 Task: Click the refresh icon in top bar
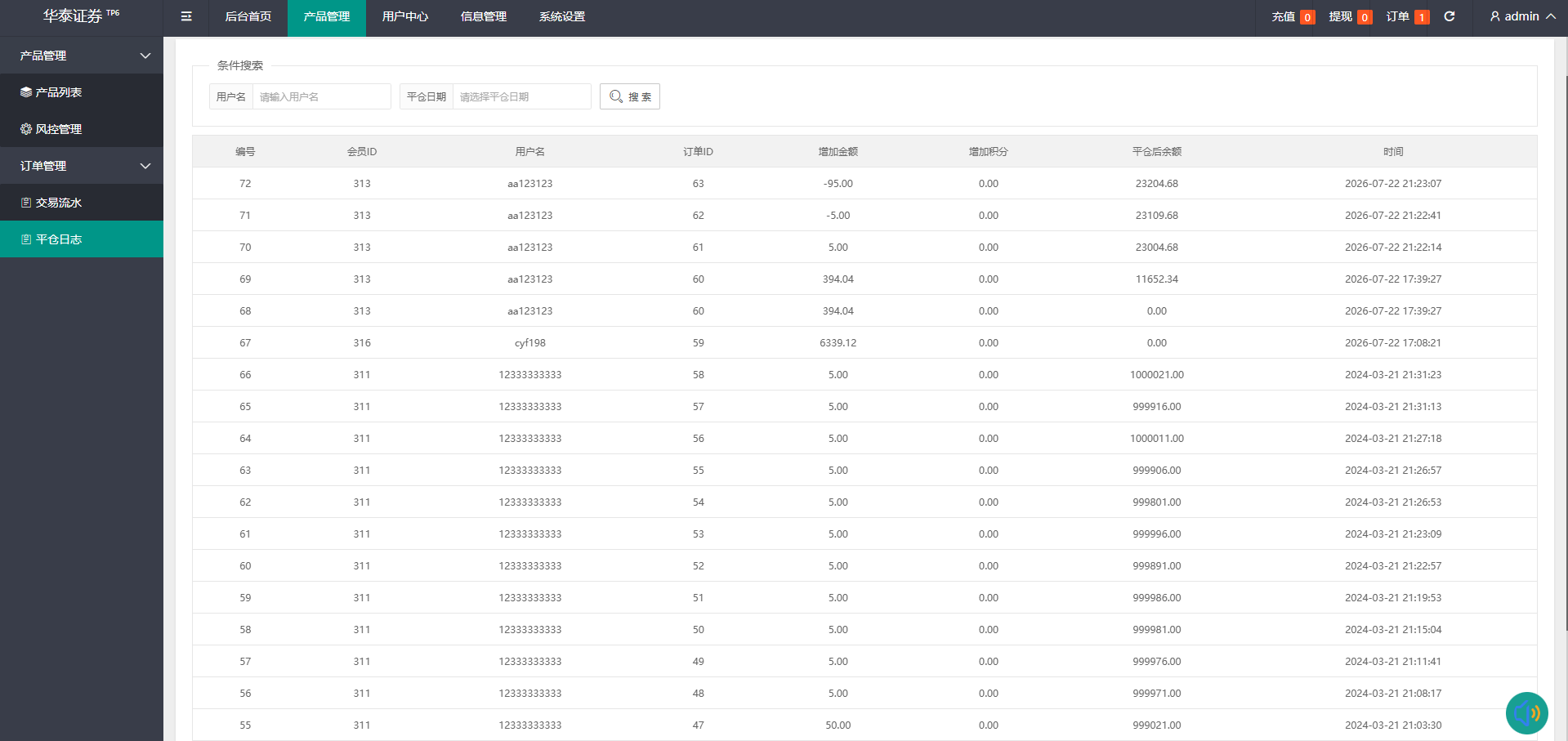coord(1450,16)
